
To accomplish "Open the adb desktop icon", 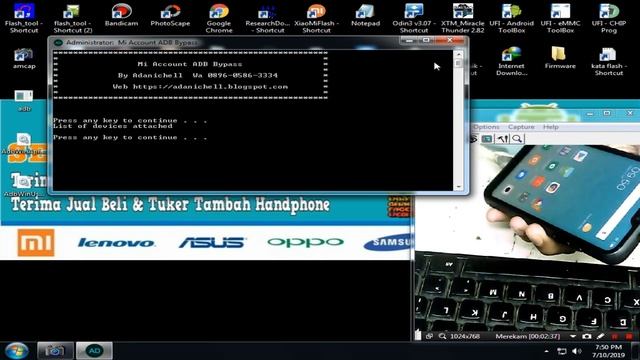I will point(24,100).
